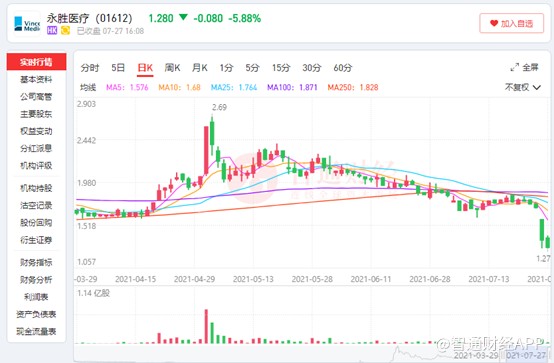Click the purple HK market badge
Viewport: 554px width, 363px height.
[52, 31]
